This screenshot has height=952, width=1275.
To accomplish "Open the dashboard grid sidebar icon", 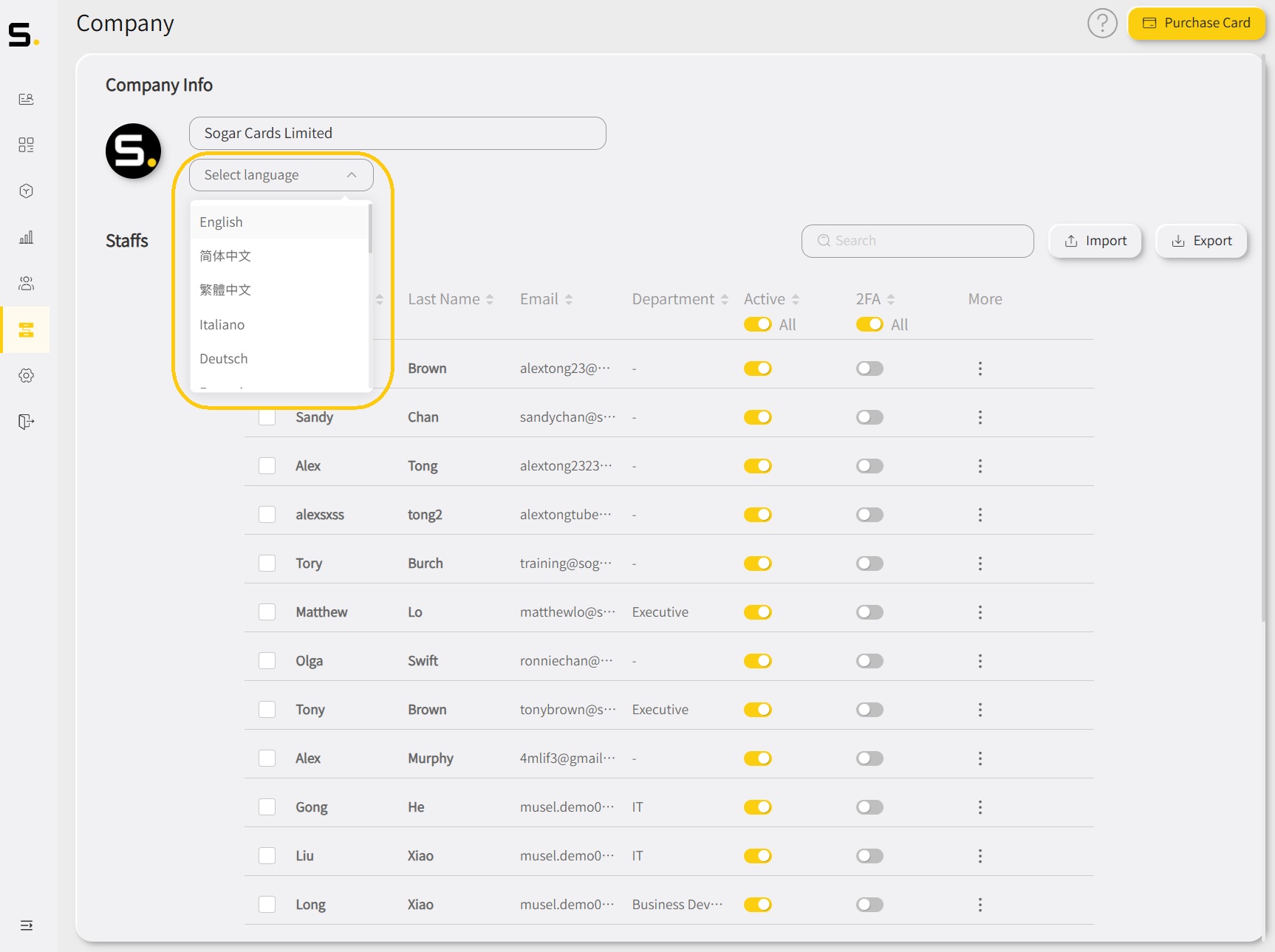I will [26, 145].
